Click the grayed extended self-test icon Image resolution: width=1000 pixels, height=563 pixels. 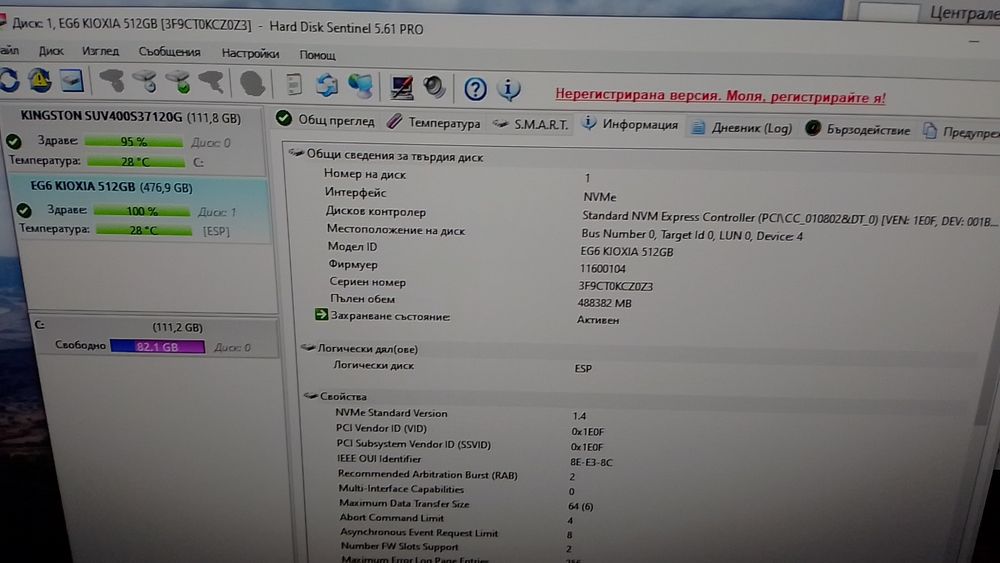211,83
